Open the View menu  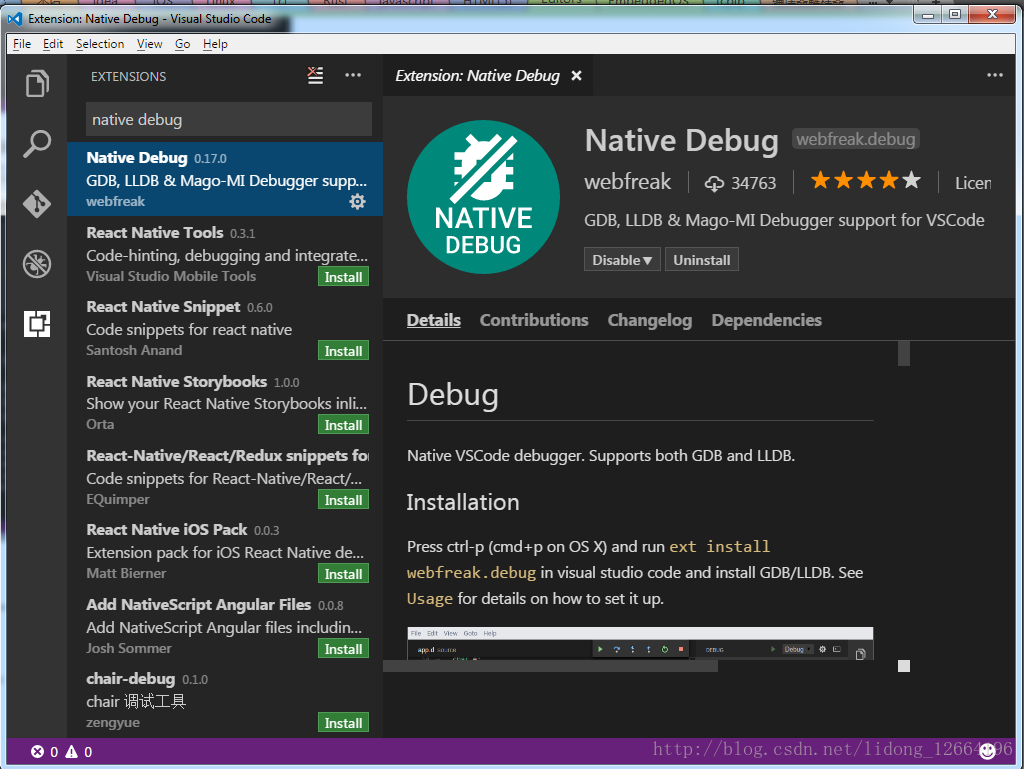150,44
